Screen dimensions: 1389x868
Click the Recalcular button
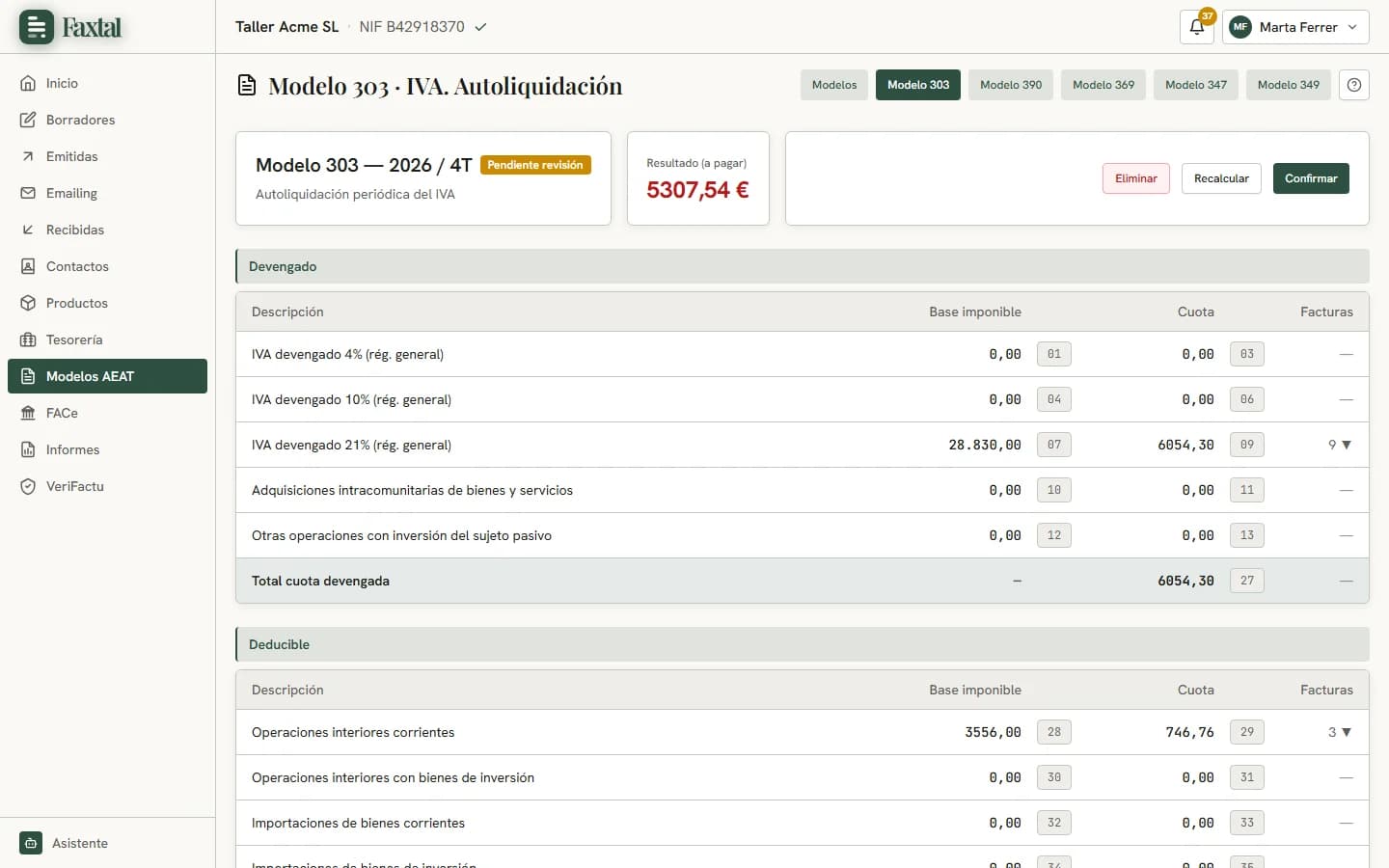[1221, 178]
